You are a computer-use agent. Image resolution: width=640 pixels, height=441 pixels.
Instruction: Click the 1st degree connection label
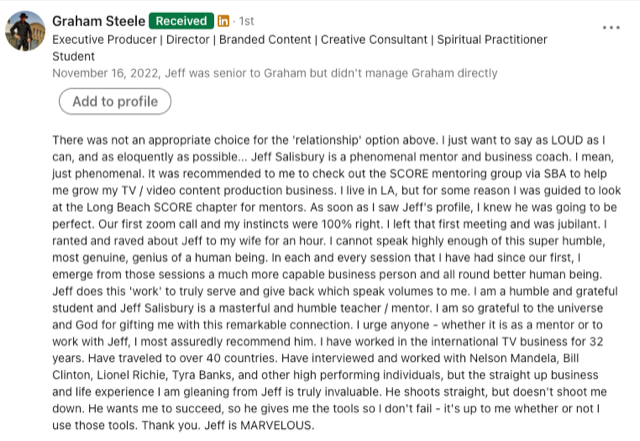pyautogui.click(x=246, y=21)
